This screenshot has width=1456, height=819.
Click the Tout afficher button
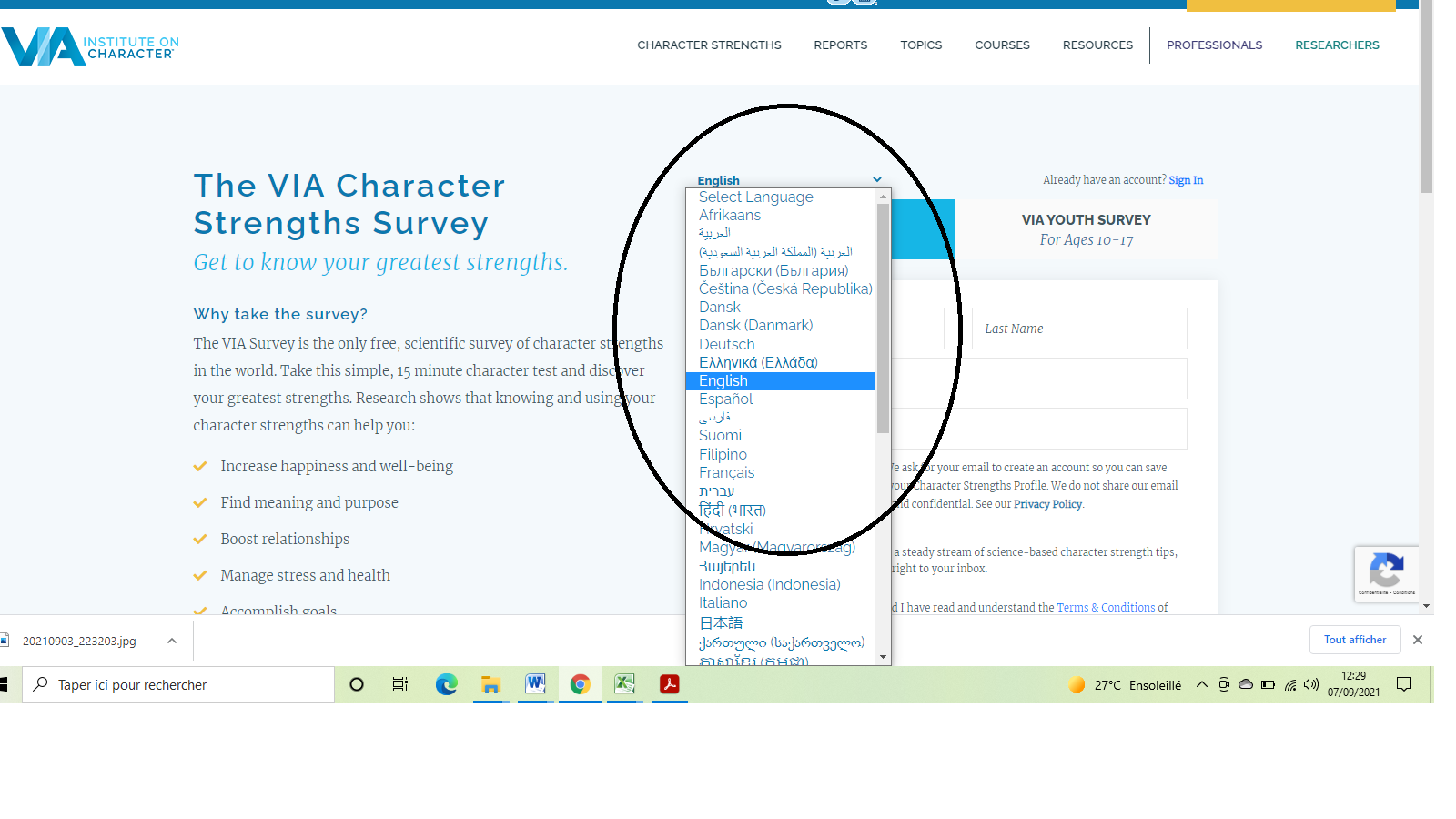[x=1354, y=640]
